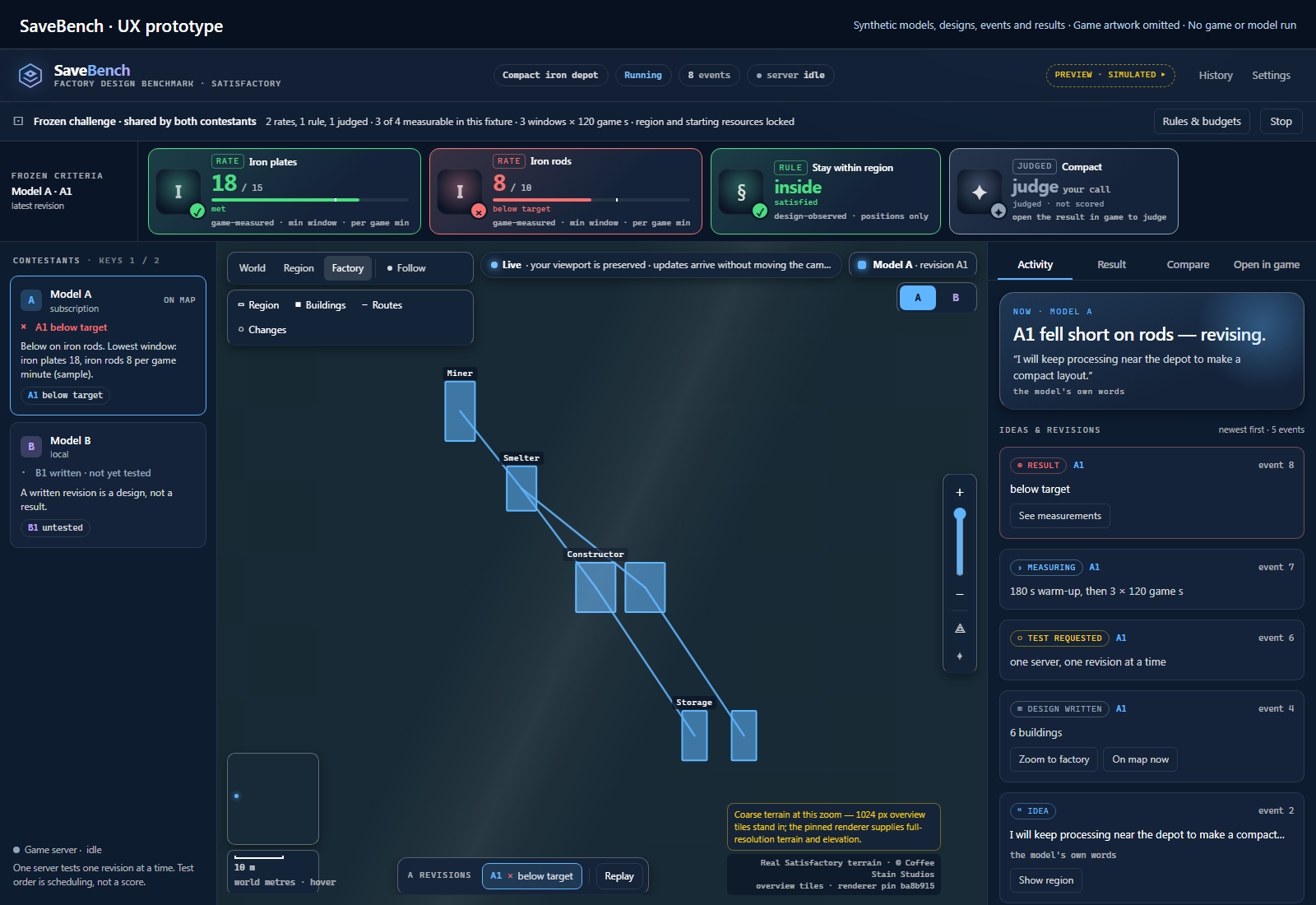Image resolution: width=1316 pixels, height=905 pixels.
Task: Click the Smelter building on the map
Action: coord(521,489)
